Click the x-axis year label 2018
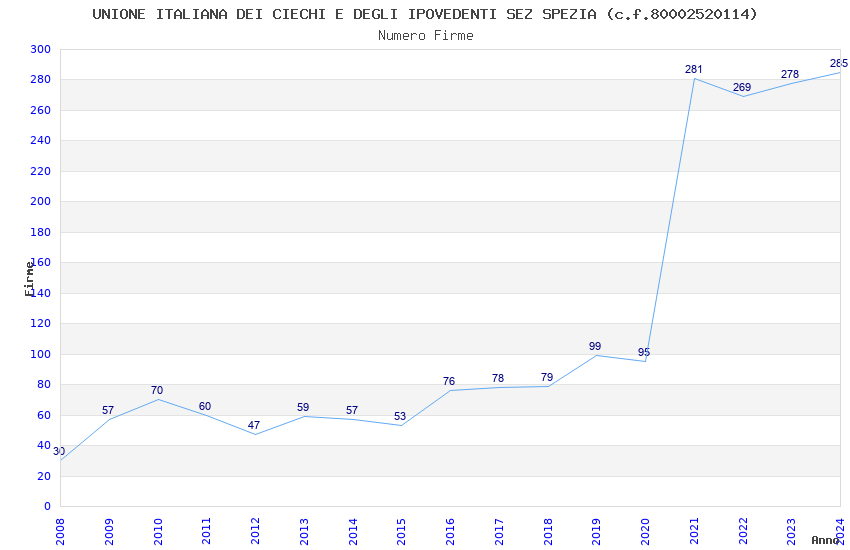This screenshot has width=850, height=550. pyautogui.click(x=548, y=531)
